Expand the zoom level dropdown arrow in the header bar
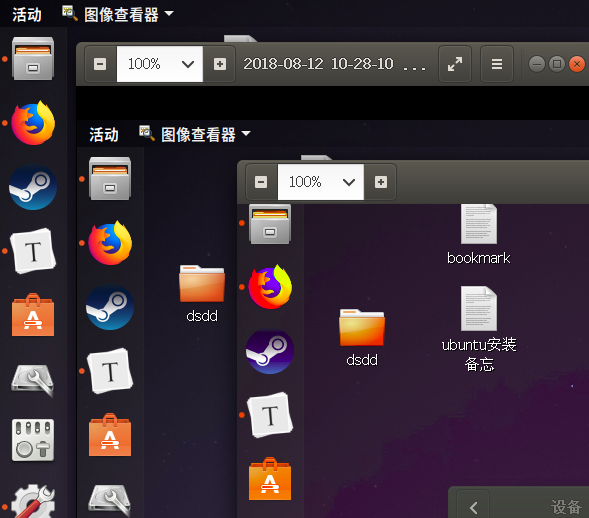This screenshot has height=518, width=589. pyautogui.click(x=188, y=64)
